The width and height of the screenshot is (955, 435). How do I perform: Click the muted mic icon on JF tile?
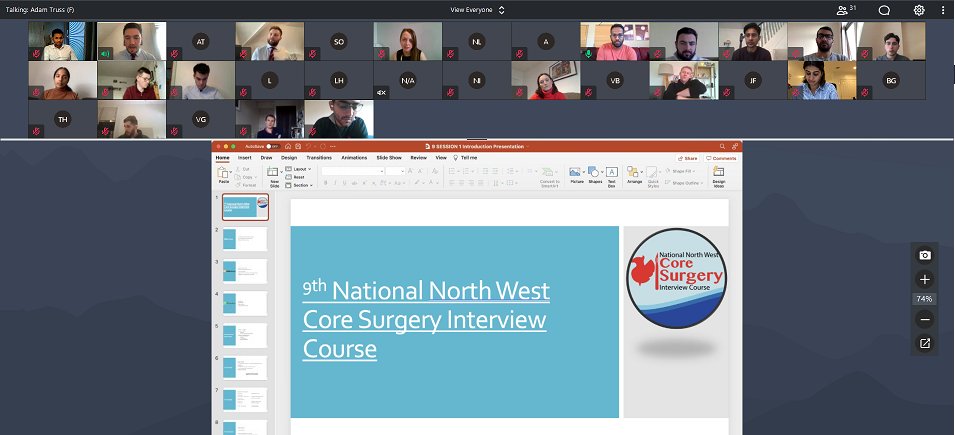[726, 93]
